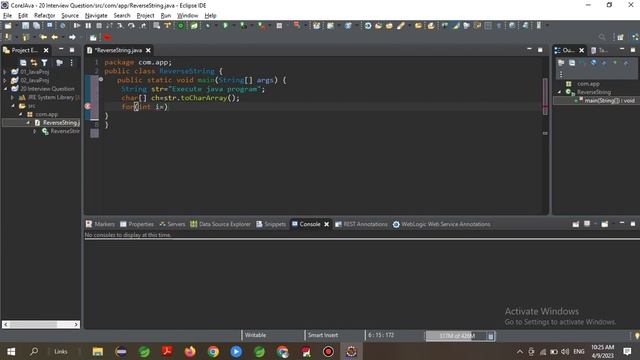
Task: Click the Writable status bar field
Action: [x=256, y=335]
